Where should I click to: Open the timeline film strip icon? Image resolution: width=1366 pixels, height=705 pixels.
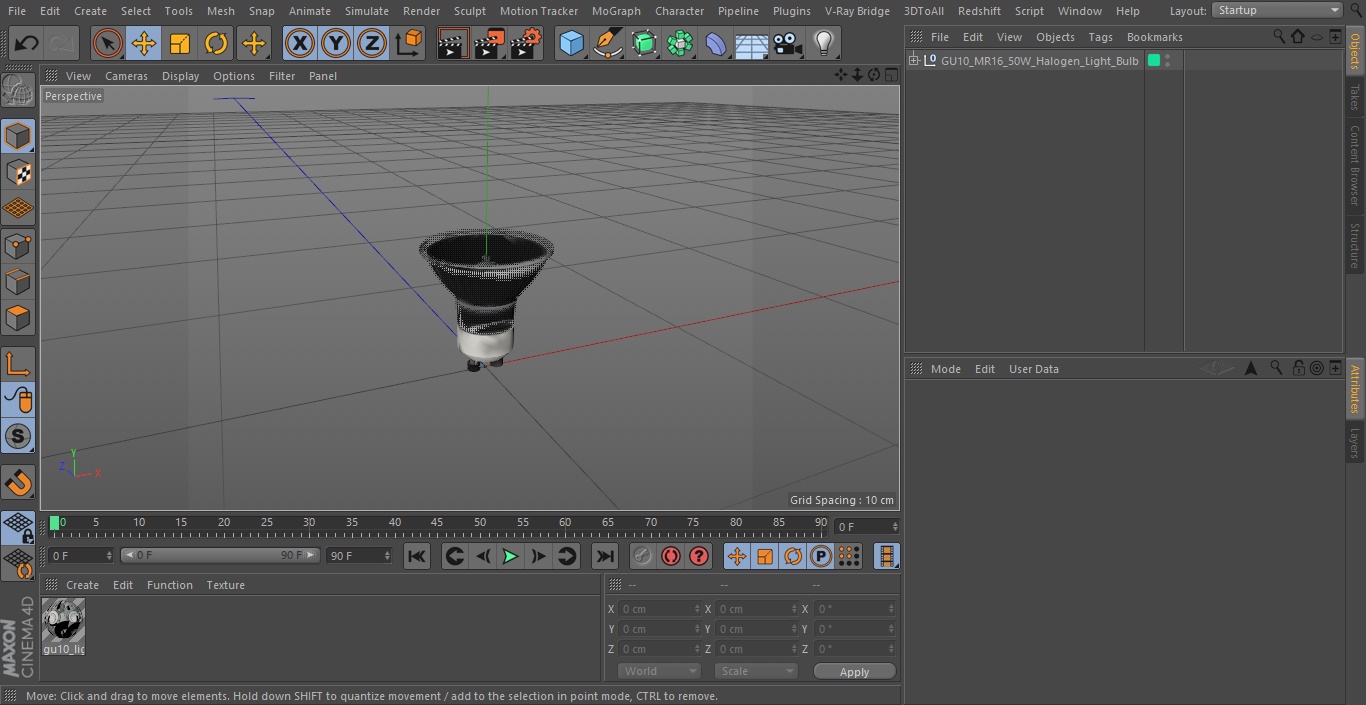pyautogui.click(x=886, y=556)
